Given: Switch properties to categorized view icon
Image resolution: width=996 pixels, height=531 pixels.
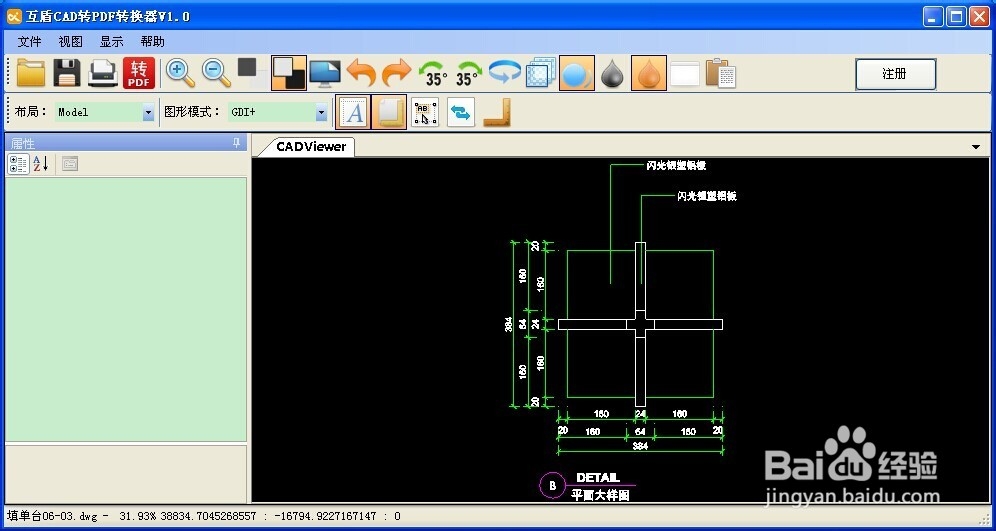Looking at the screenshot, I should click(18, 164).
